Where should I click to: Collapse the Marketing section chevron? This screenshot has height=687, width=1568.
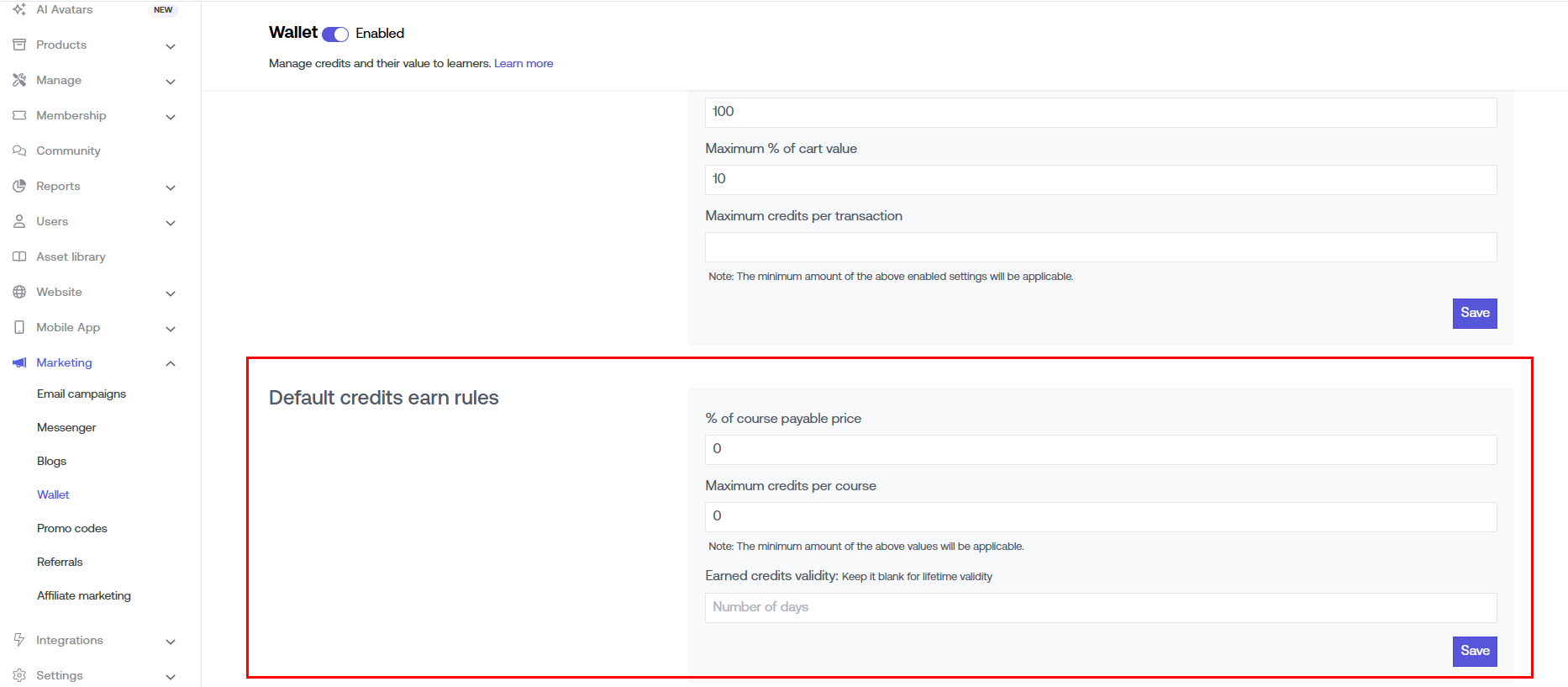171,363
